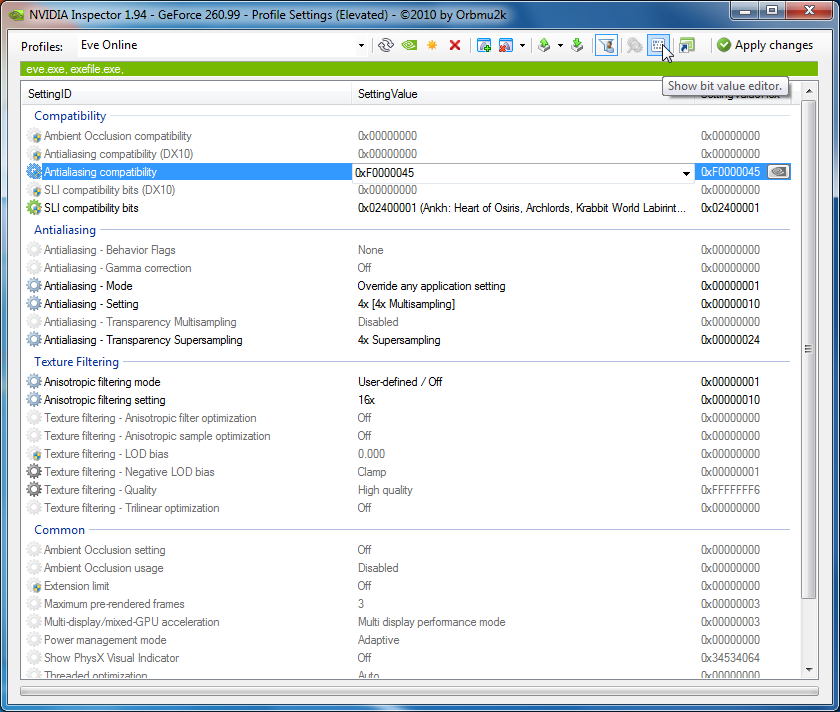Click the orange starburst create profile icon
This screenshot has width=840, height=712.
[x=432, y=45]
